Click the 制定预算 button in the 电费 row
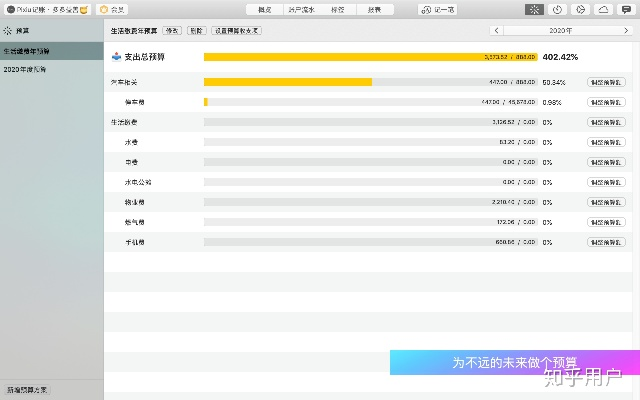Image resolution: width=640 pixels, height=400 pixels. (x=606, y=162)
